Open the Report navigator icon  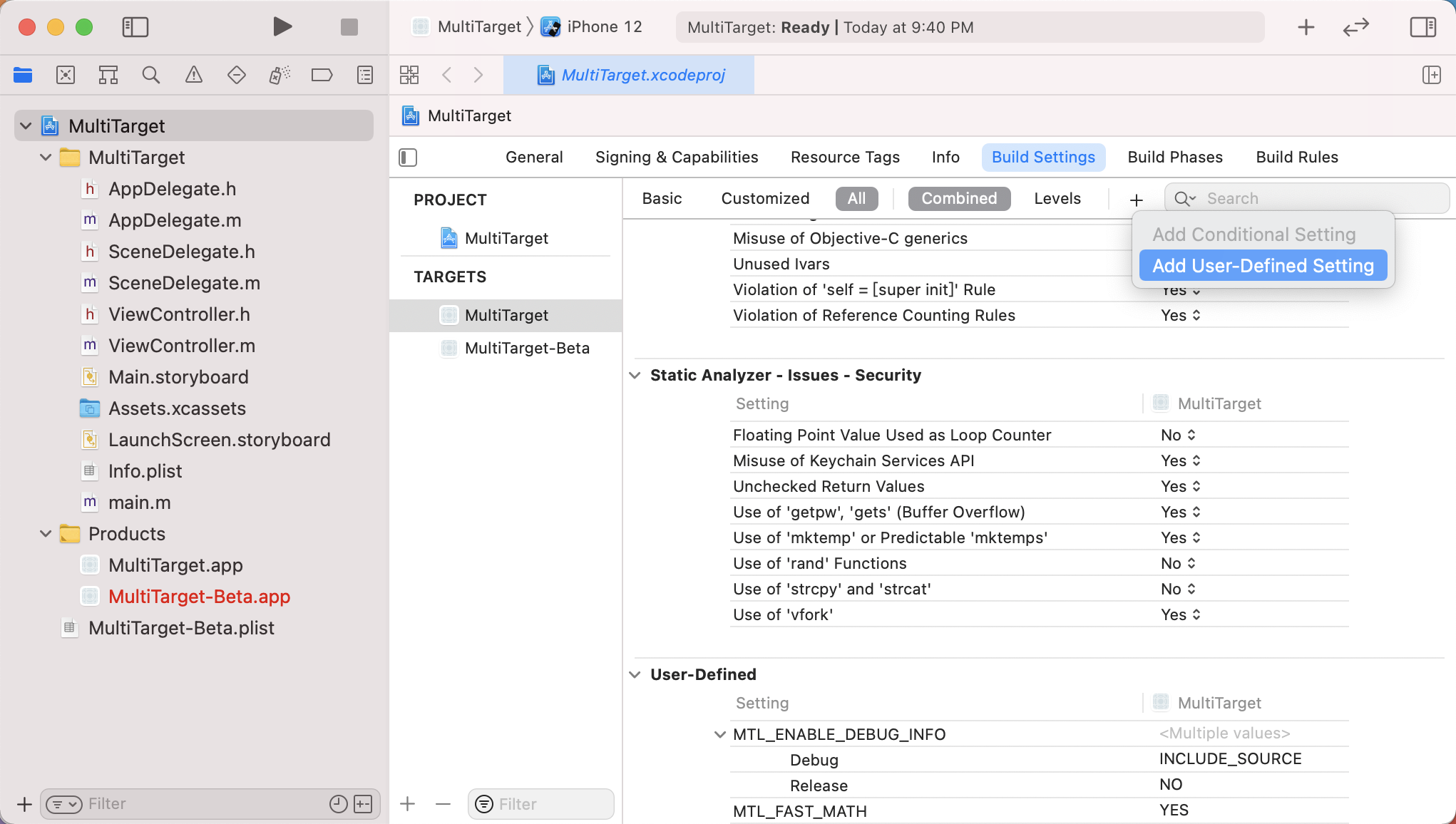pyautogui.click(x=364, y=75)
